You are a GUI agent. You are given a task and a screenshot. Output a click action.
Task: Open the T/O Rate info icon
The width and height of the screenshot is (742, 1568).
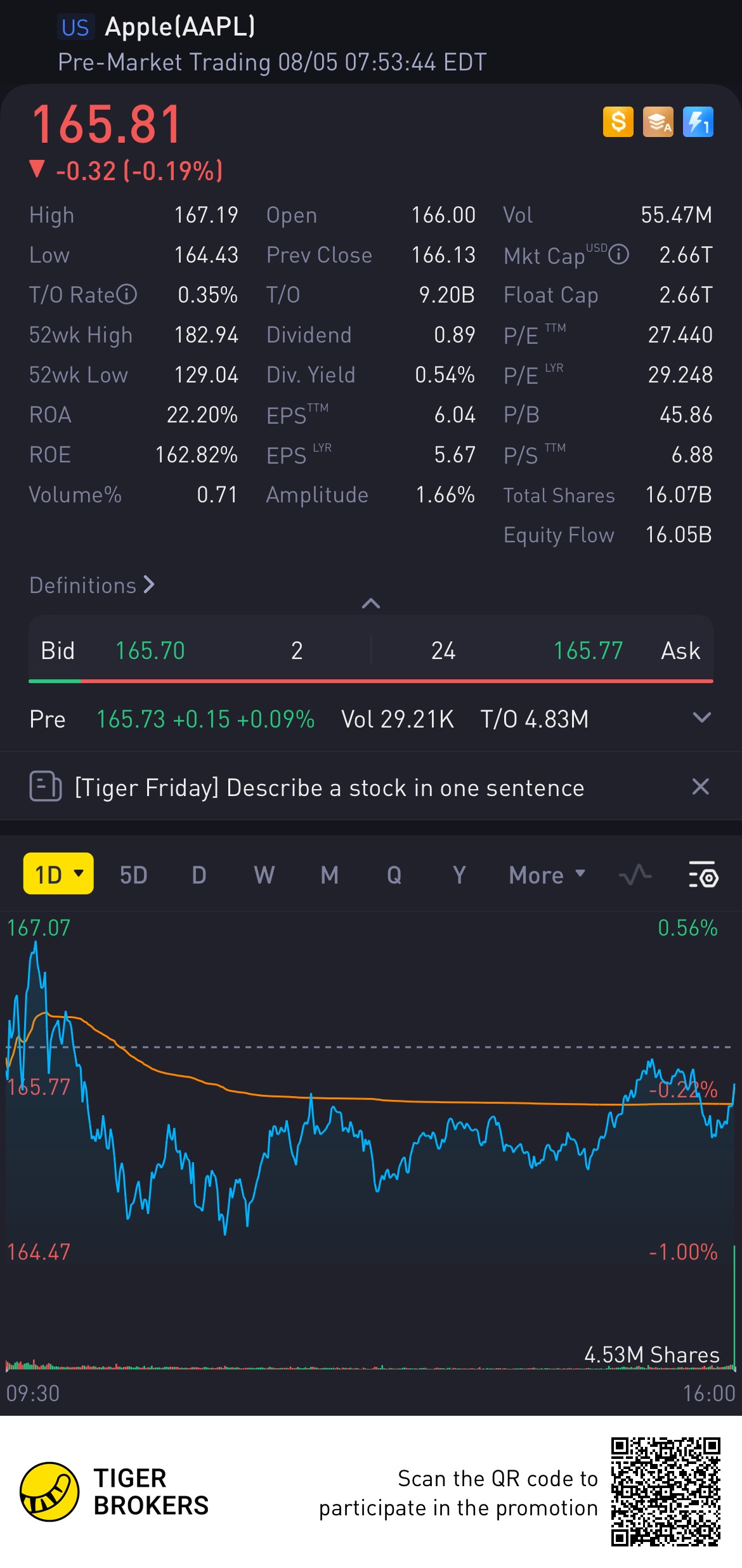tap(127, 295)
